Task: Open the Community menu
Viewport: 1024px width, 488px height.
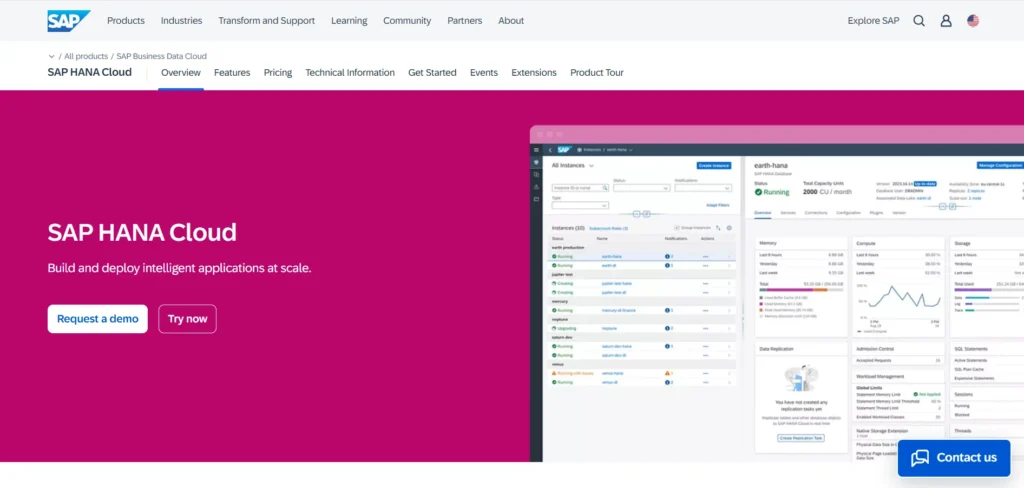Action: 407,20
